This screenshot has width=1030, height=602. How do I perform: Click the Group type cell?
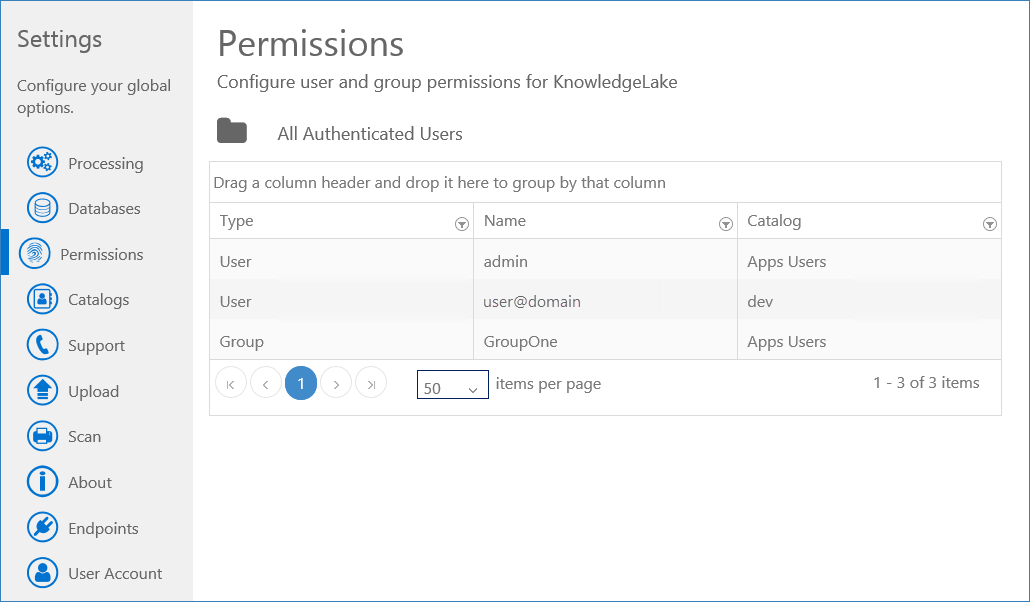(x=342, y=341)
